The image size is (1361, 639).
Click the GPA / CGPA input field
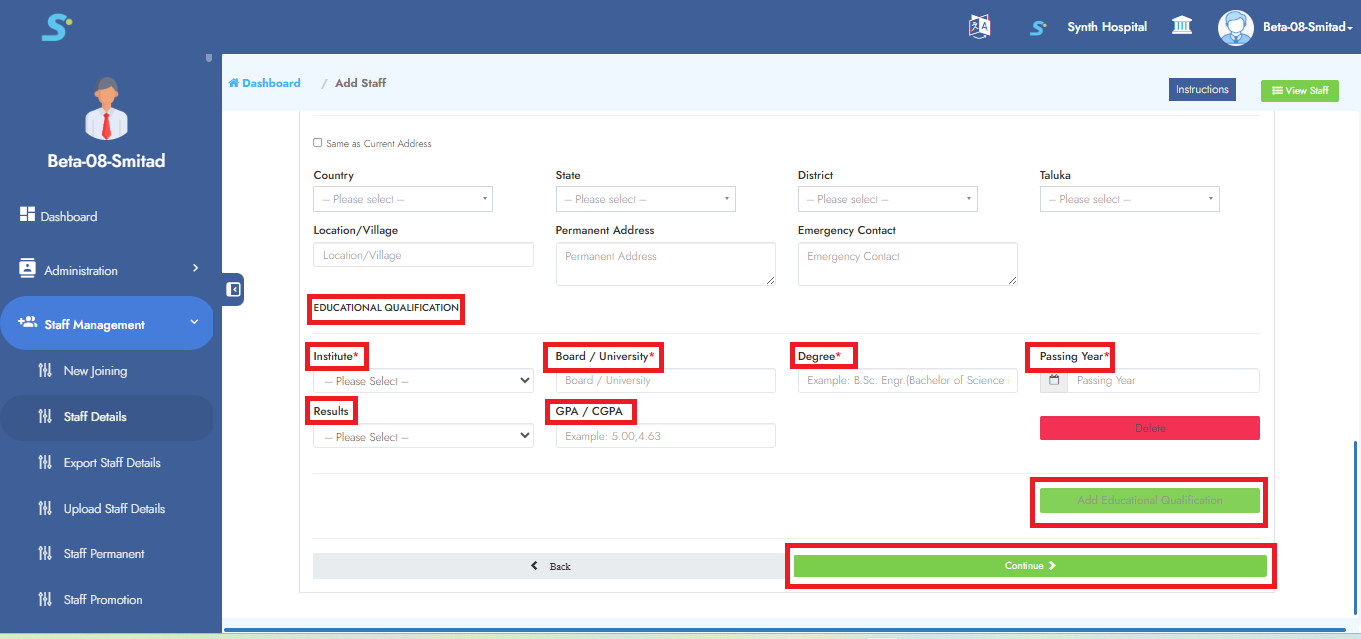tap(665, 436)
